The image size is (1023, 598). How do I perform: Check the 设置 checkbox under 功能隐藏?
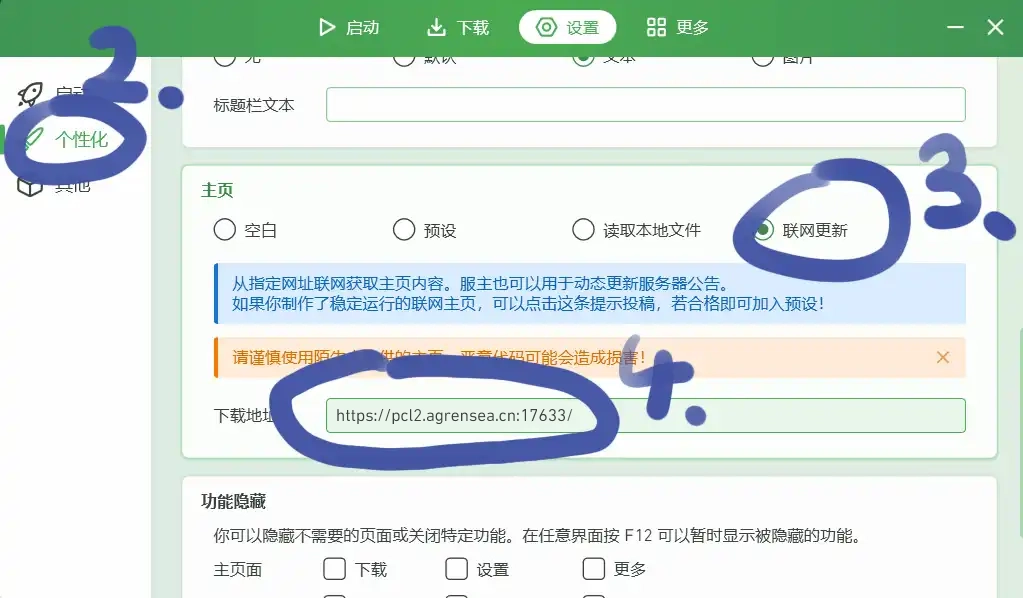[x=457, y=569]
